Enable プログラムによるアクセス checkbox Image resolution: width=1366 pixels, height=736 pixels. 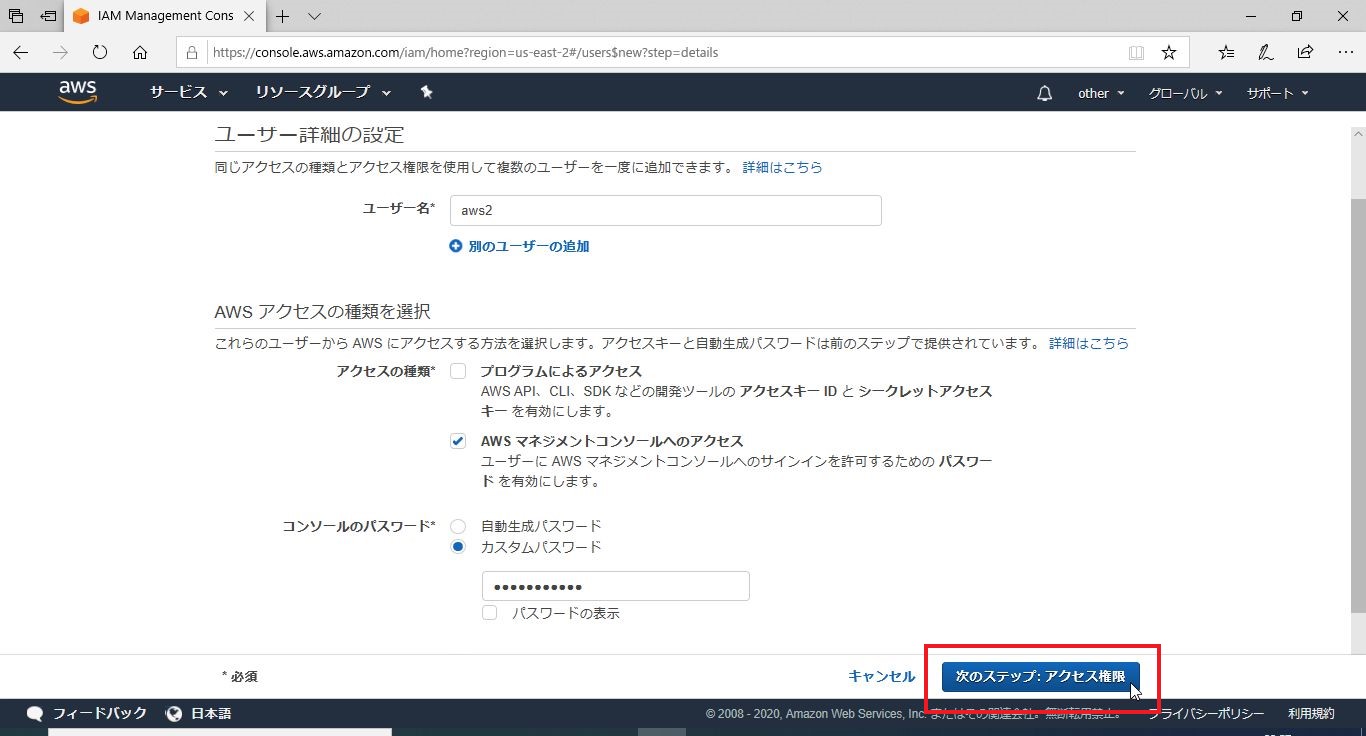pyautogui.click(x=458, y=371)
